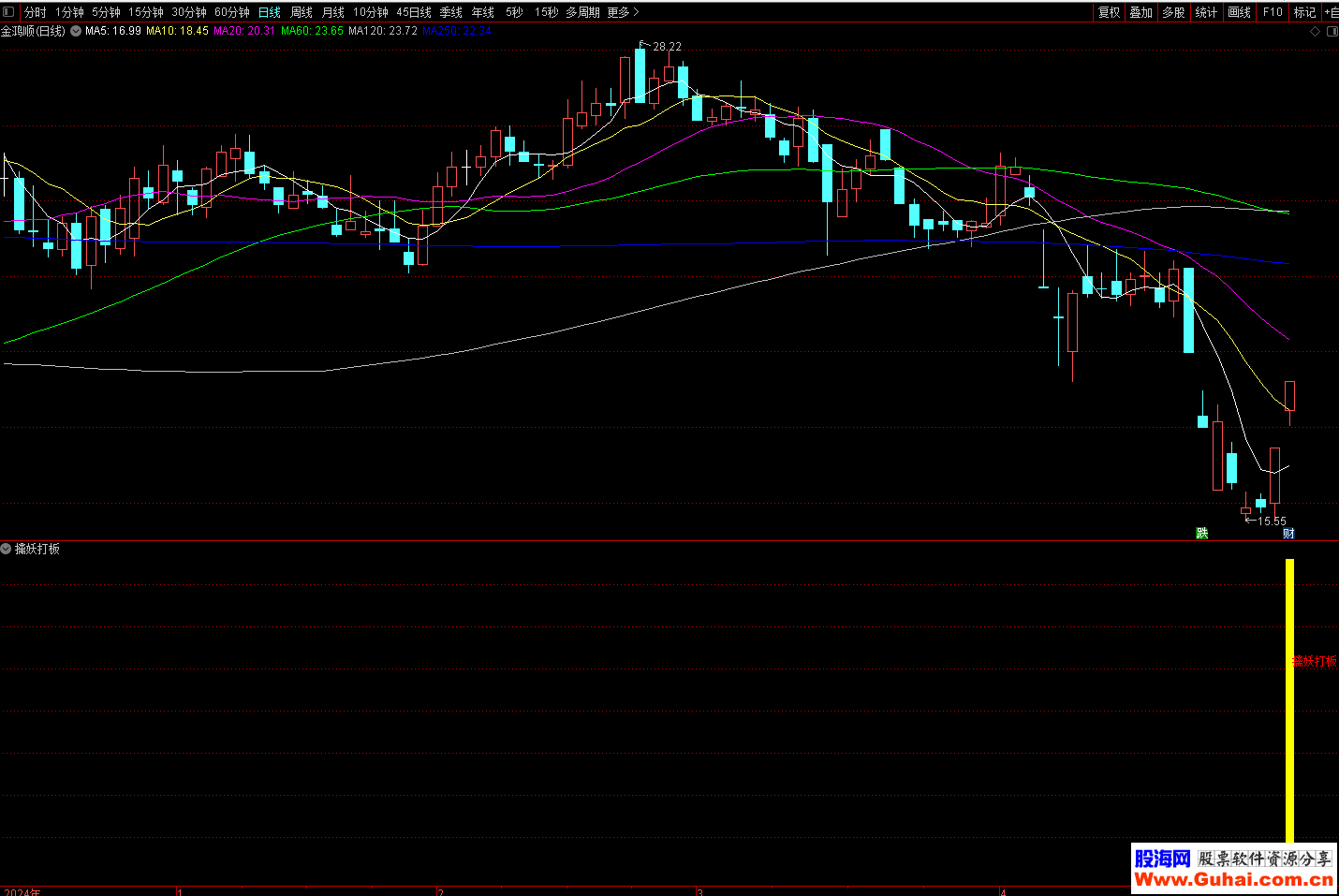Select the 30分钟 period tab
Viewport: 1339px width, 896px height.
188,12
